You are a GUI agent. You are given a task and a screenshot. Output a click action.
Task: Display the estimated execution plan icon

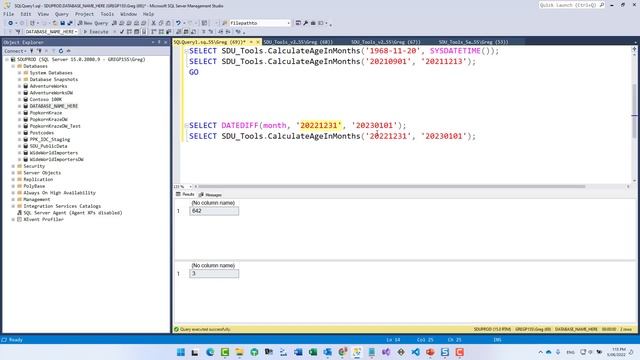(x=129, y=31)
